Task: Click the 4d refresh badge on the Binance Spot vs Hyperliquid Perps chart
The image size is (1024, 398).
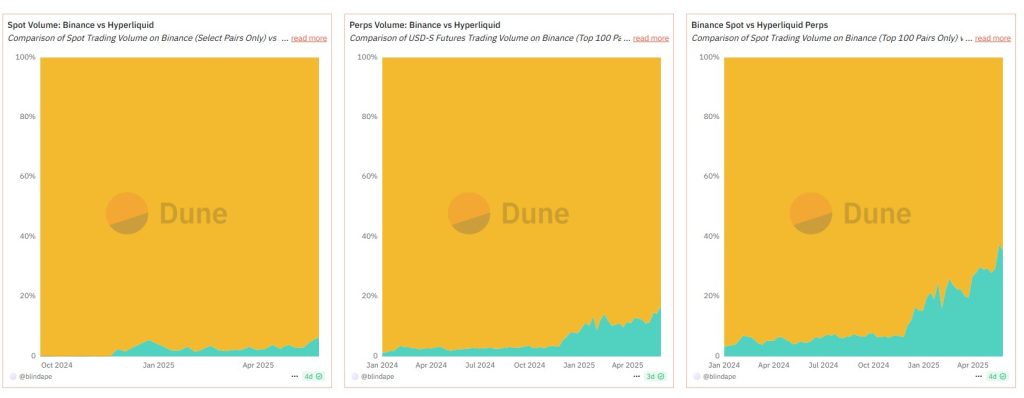Action: [995, 376]
